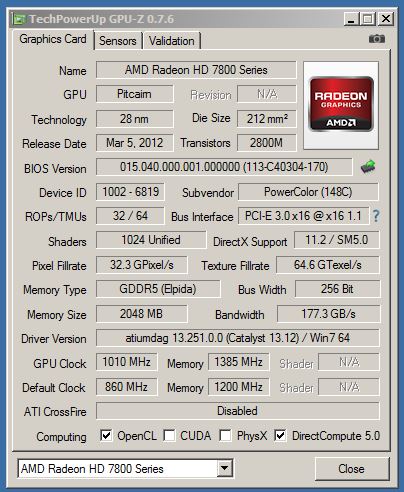404x492 pixels.
Task: Toggle the CUDA checkbox
Action: [169, 435]
